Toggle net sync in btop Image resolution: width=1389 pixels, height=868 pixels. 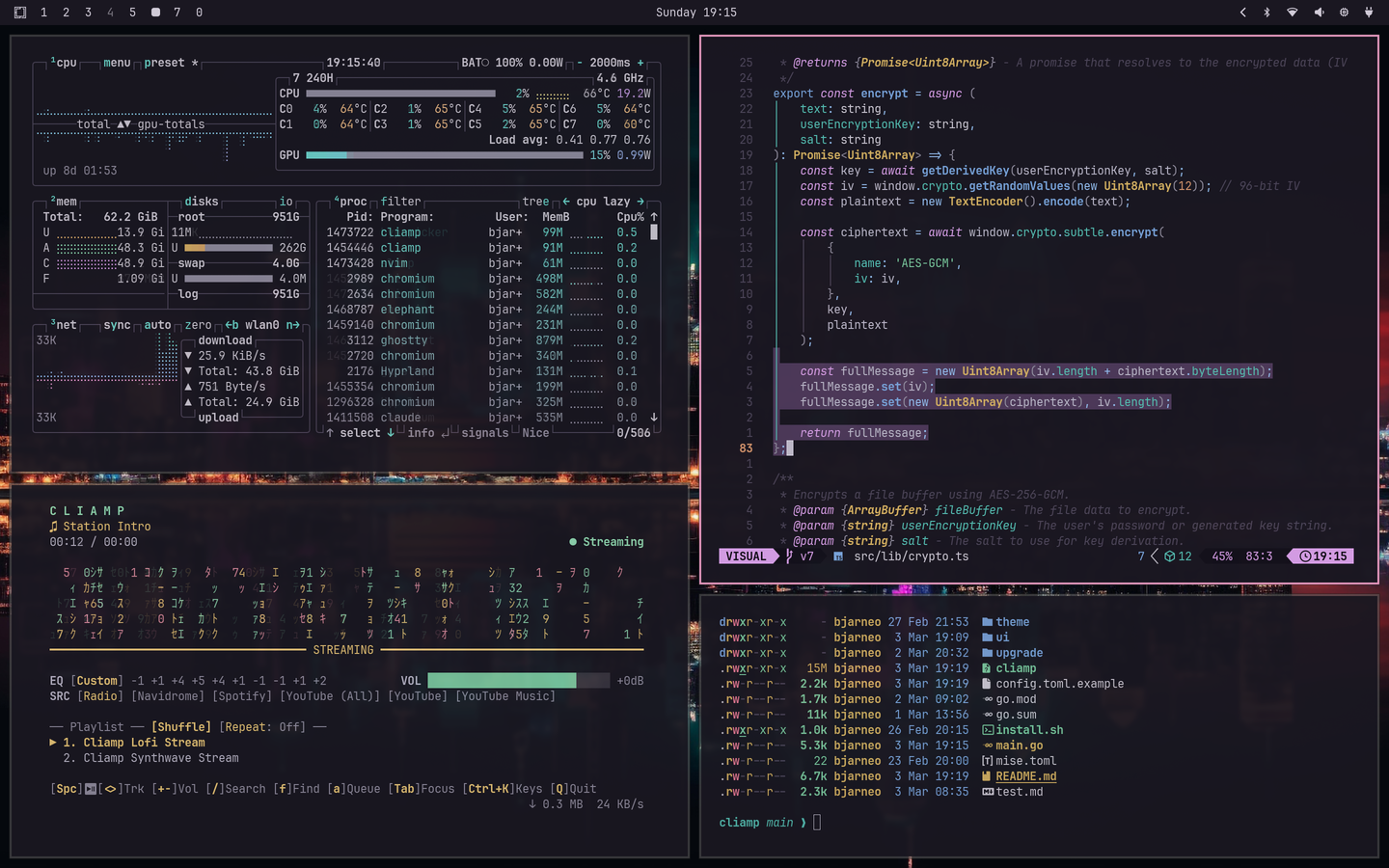(117, 325)
